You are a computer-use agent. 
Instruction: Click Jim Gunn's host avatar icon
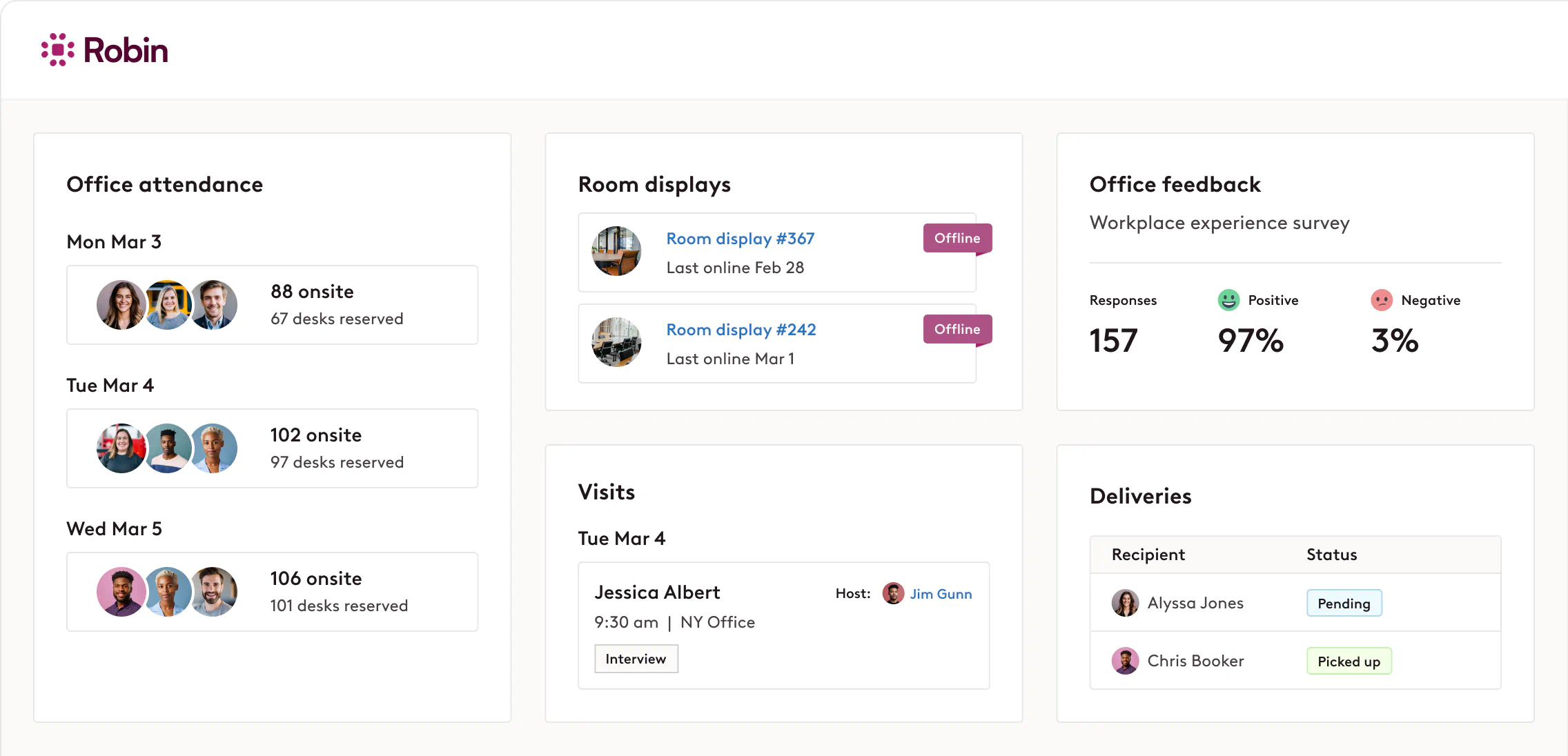click(x=892, y=593)
